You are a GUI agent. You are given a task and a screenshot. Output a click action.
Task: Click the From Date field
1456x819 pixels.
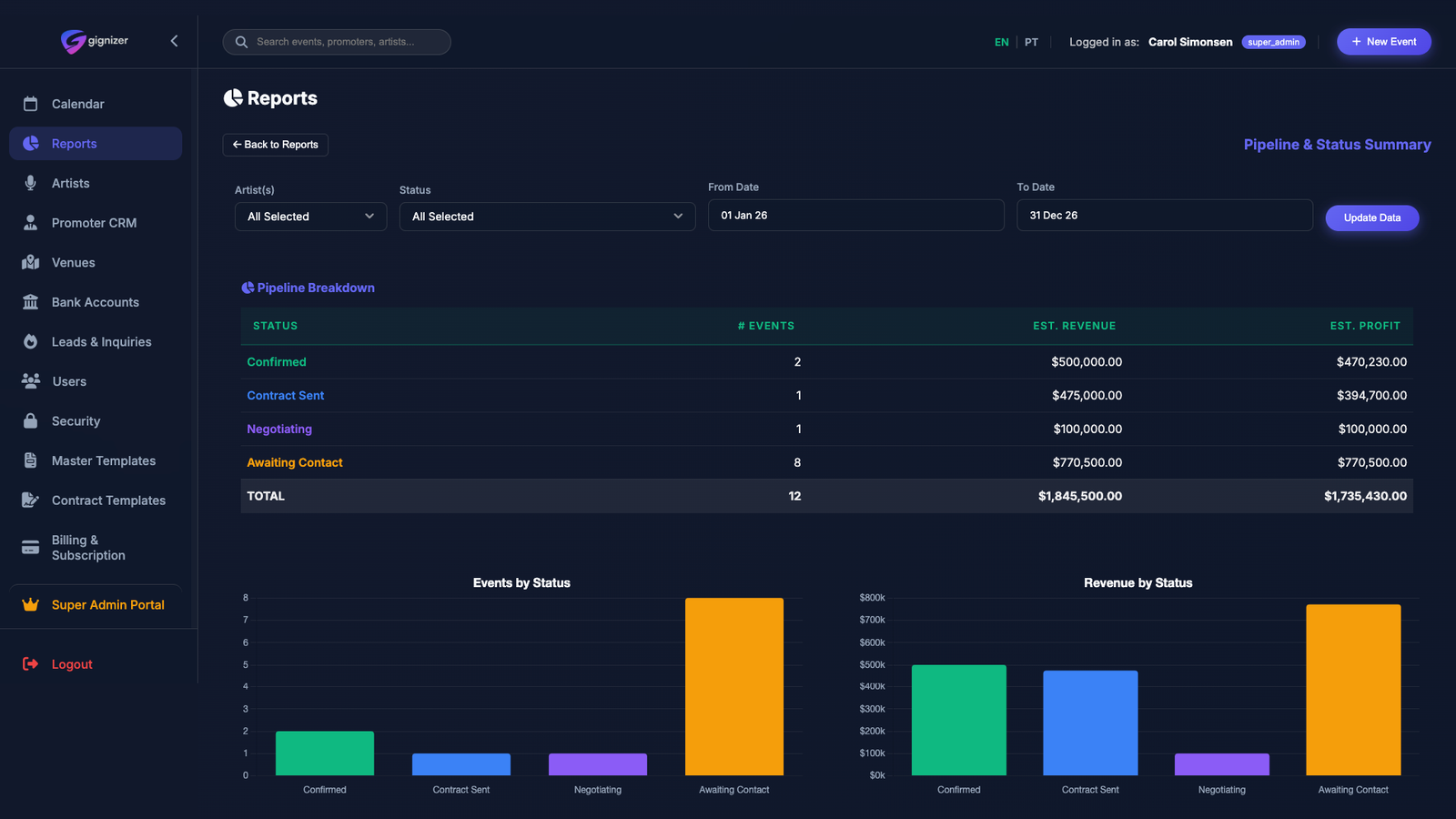coord(856,216)
